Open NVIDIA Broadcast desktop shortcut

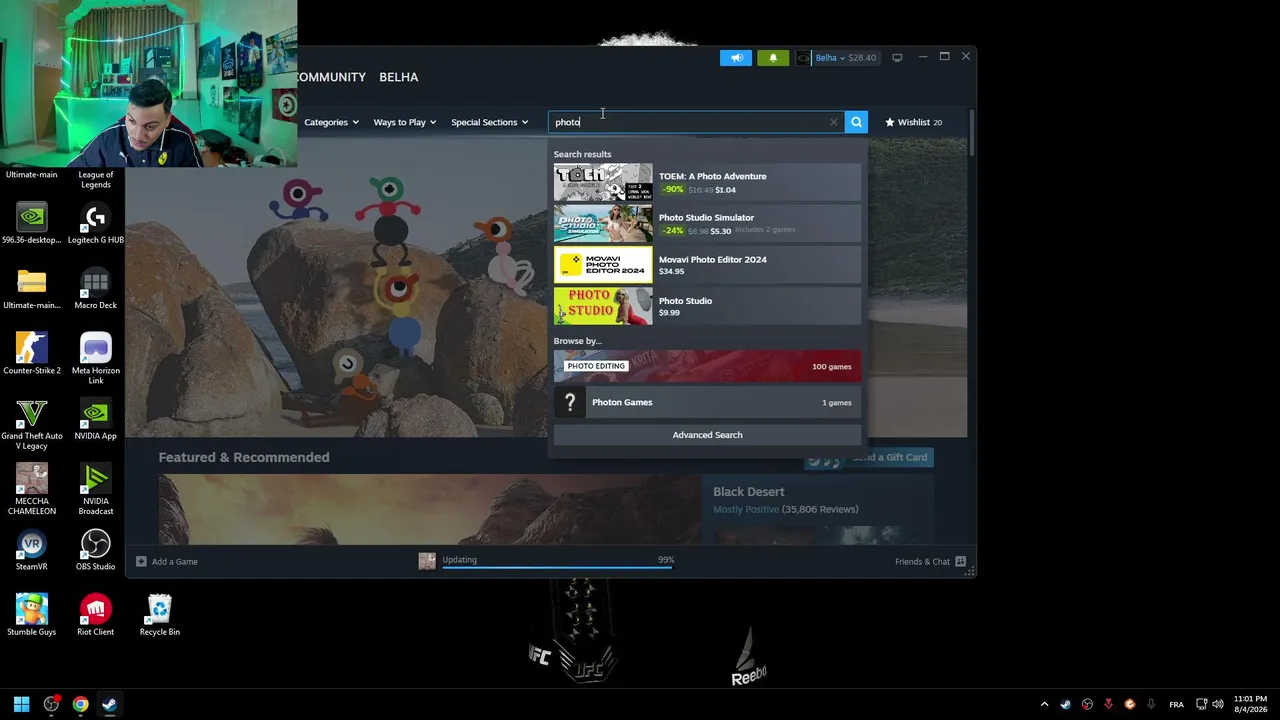click(96, 489)
